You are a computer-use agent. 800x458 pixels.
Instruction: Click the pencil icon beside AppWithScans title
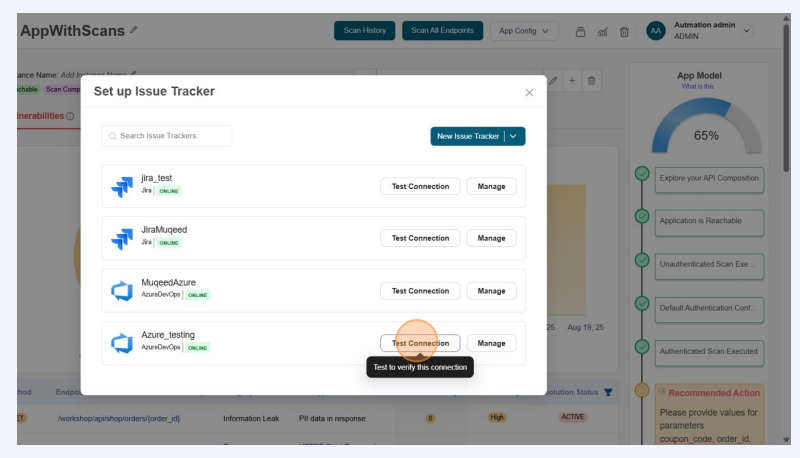[134, 30]
